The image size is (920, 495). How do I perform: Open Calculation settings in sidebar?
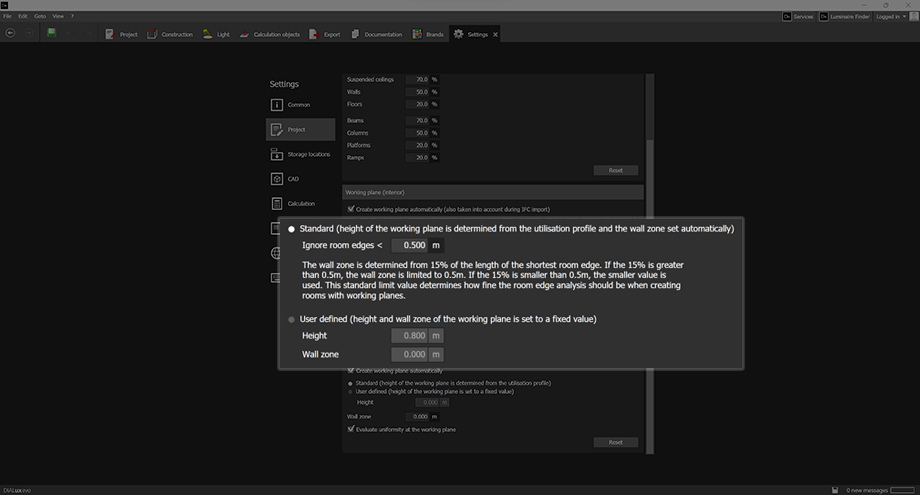(x=277, y=203)
